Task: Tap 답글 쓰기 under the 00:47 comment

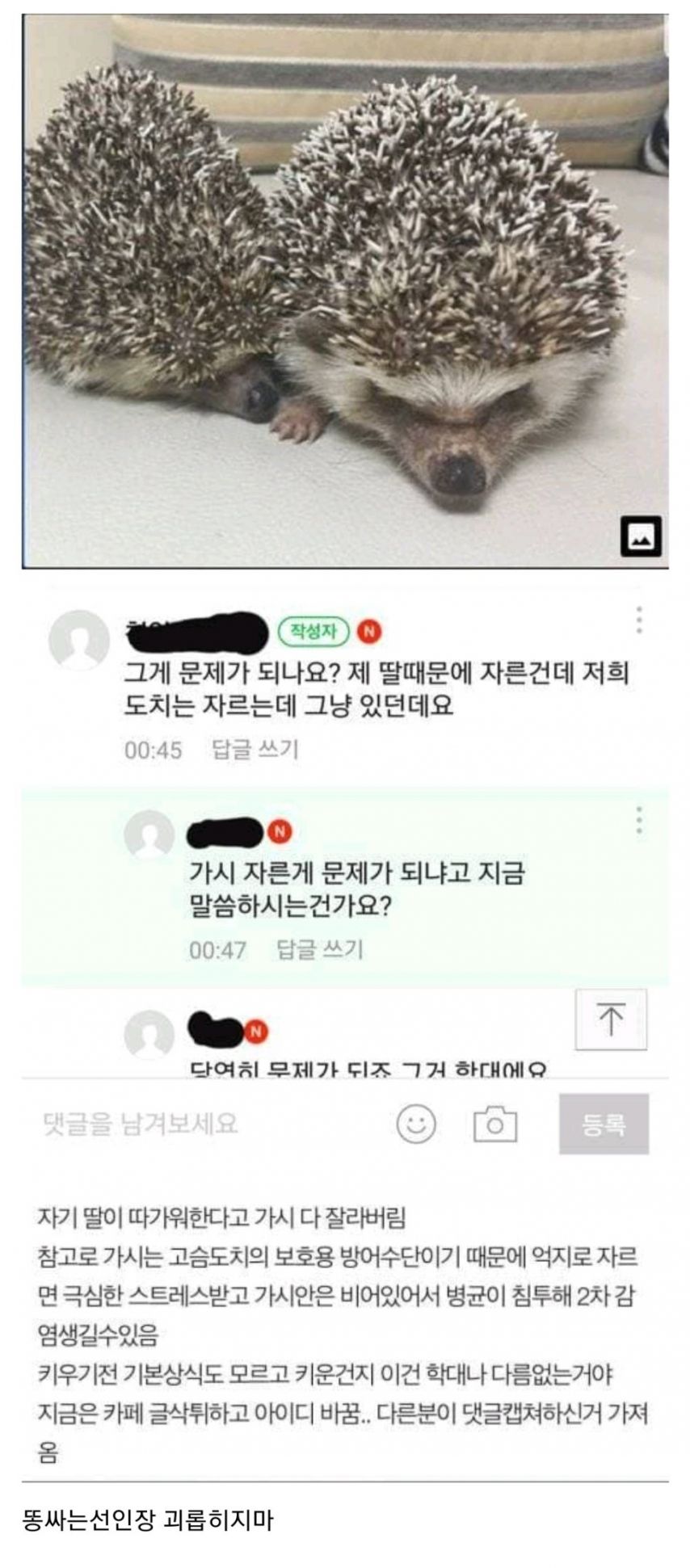Action: tap(320, 948)
